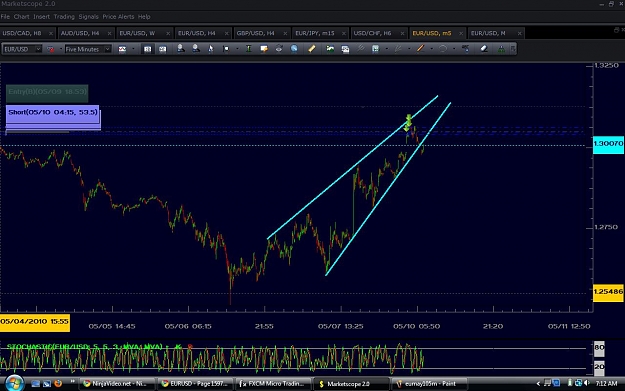625x391 pixels.
Task: Open the Signals menu
Action: [x=88, y=17]
